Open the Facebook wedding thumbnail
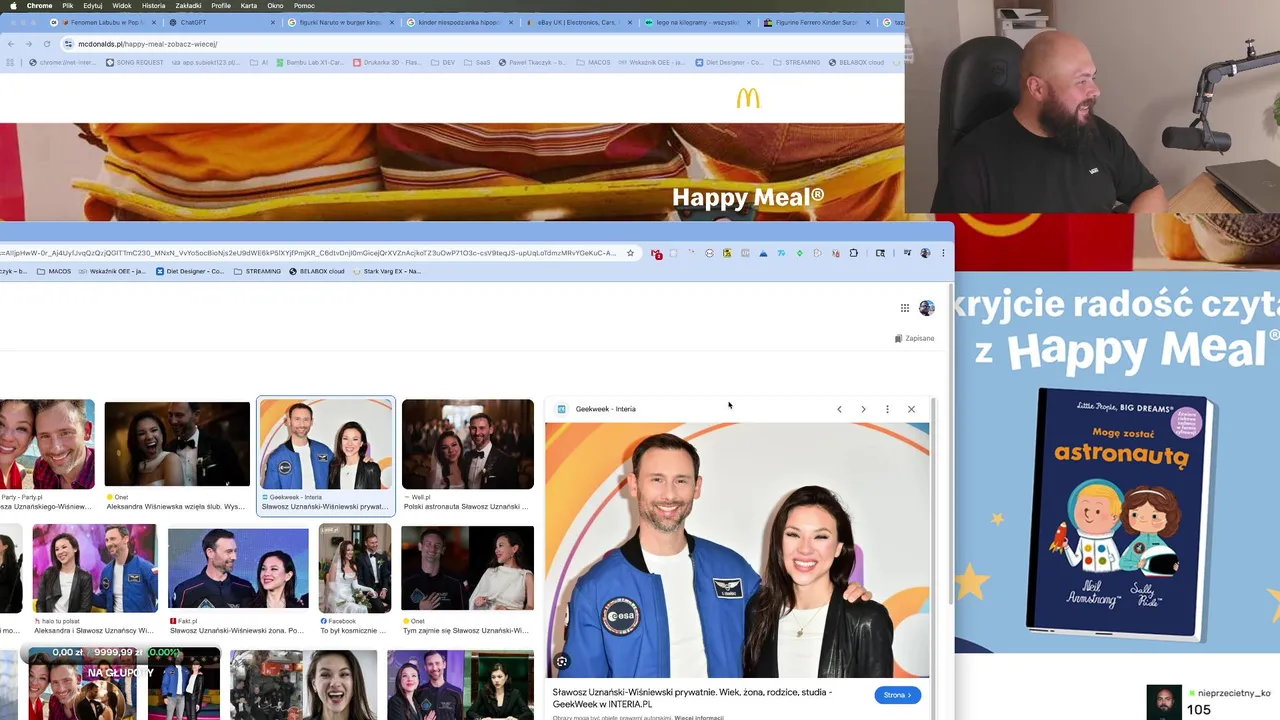Image resolution: width=1280 pixels, height=720 pixels. click(355, 568)
